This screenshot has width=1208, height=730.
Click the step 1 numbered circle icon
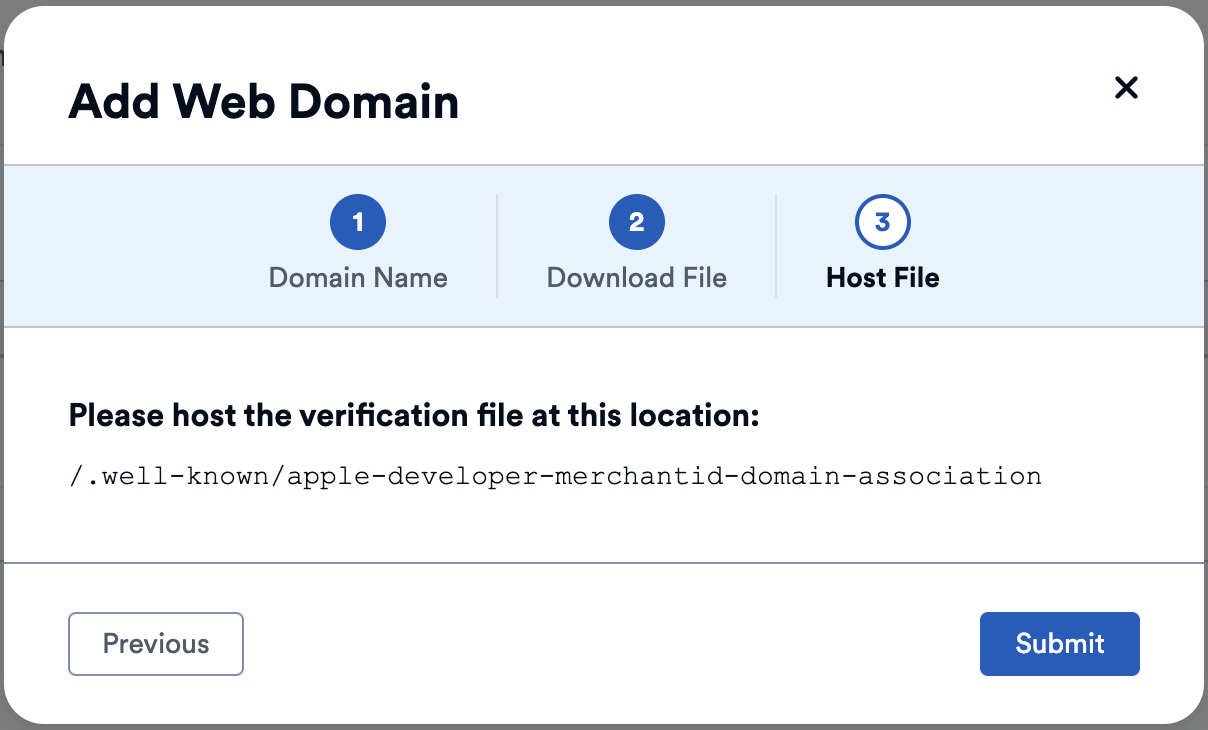coord(358,222)
